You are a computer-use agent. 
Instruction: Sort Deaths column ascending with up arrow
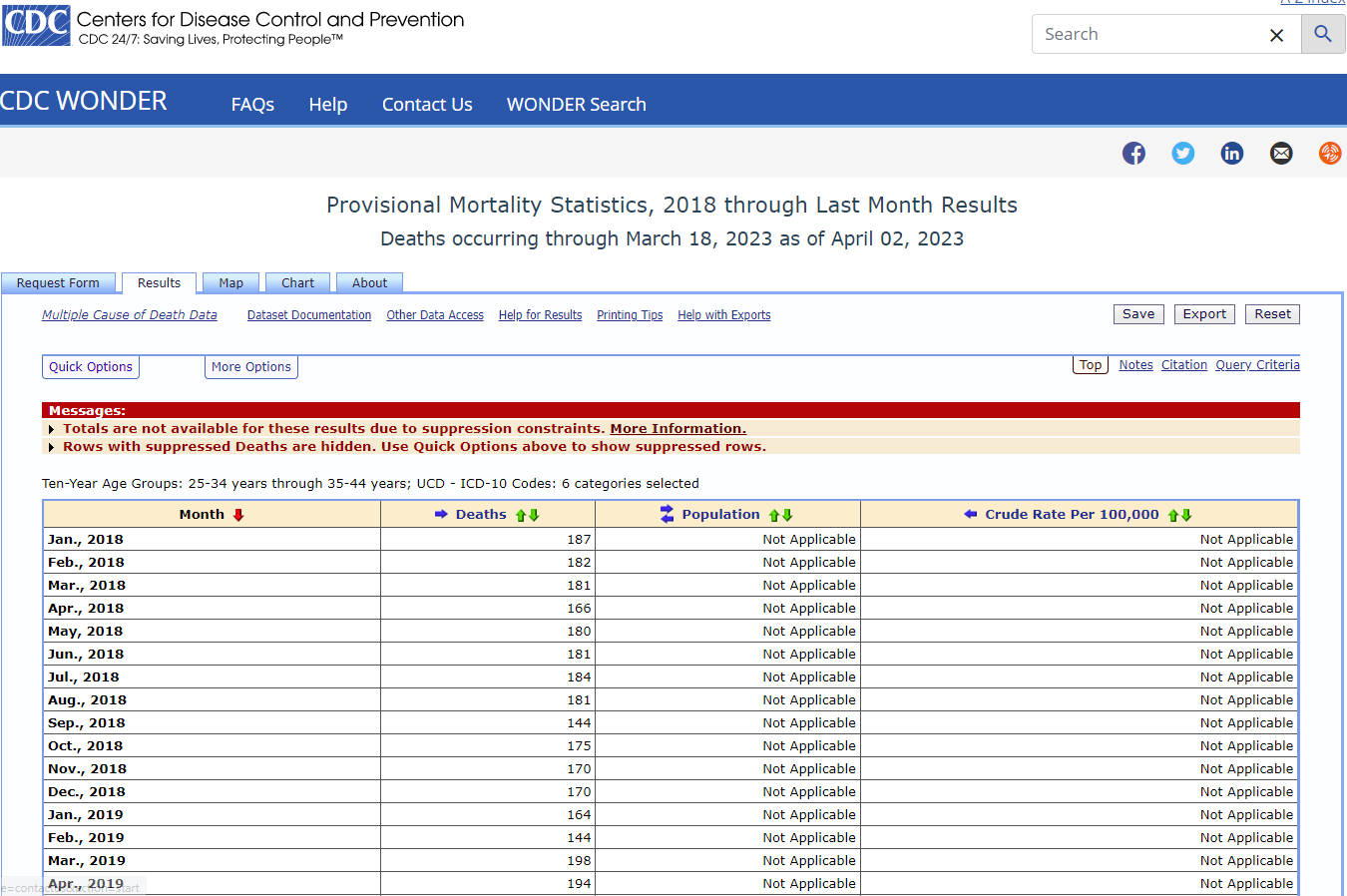[x=521, y=515]
